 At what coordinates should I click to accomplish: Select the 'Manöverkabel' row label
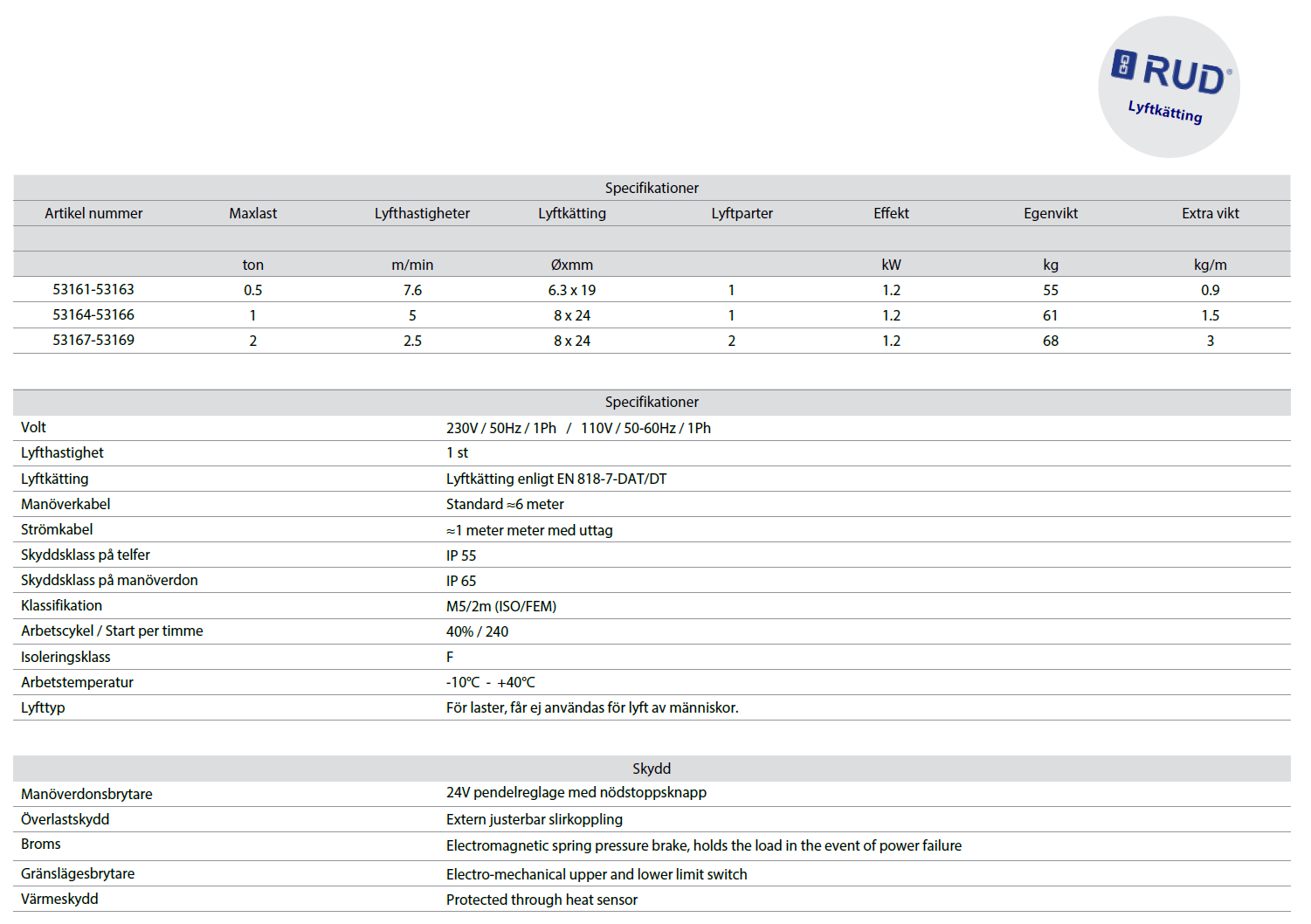[x=66, y=504]
